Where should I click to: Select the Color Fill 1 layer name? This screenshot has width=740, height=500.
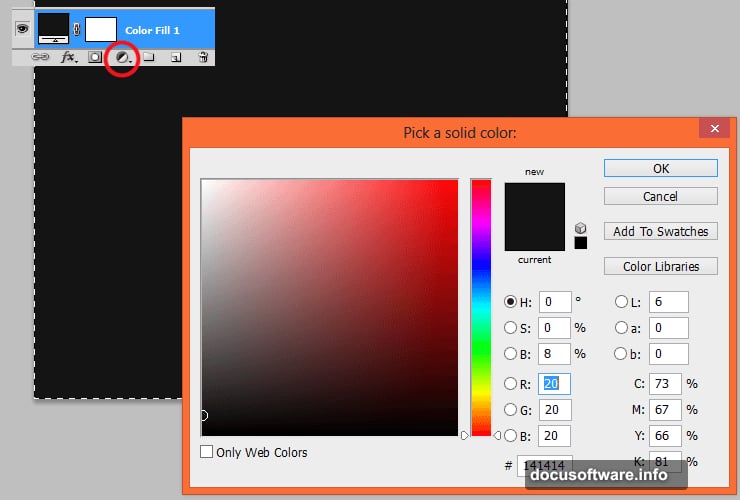click(x=152, y=30)
